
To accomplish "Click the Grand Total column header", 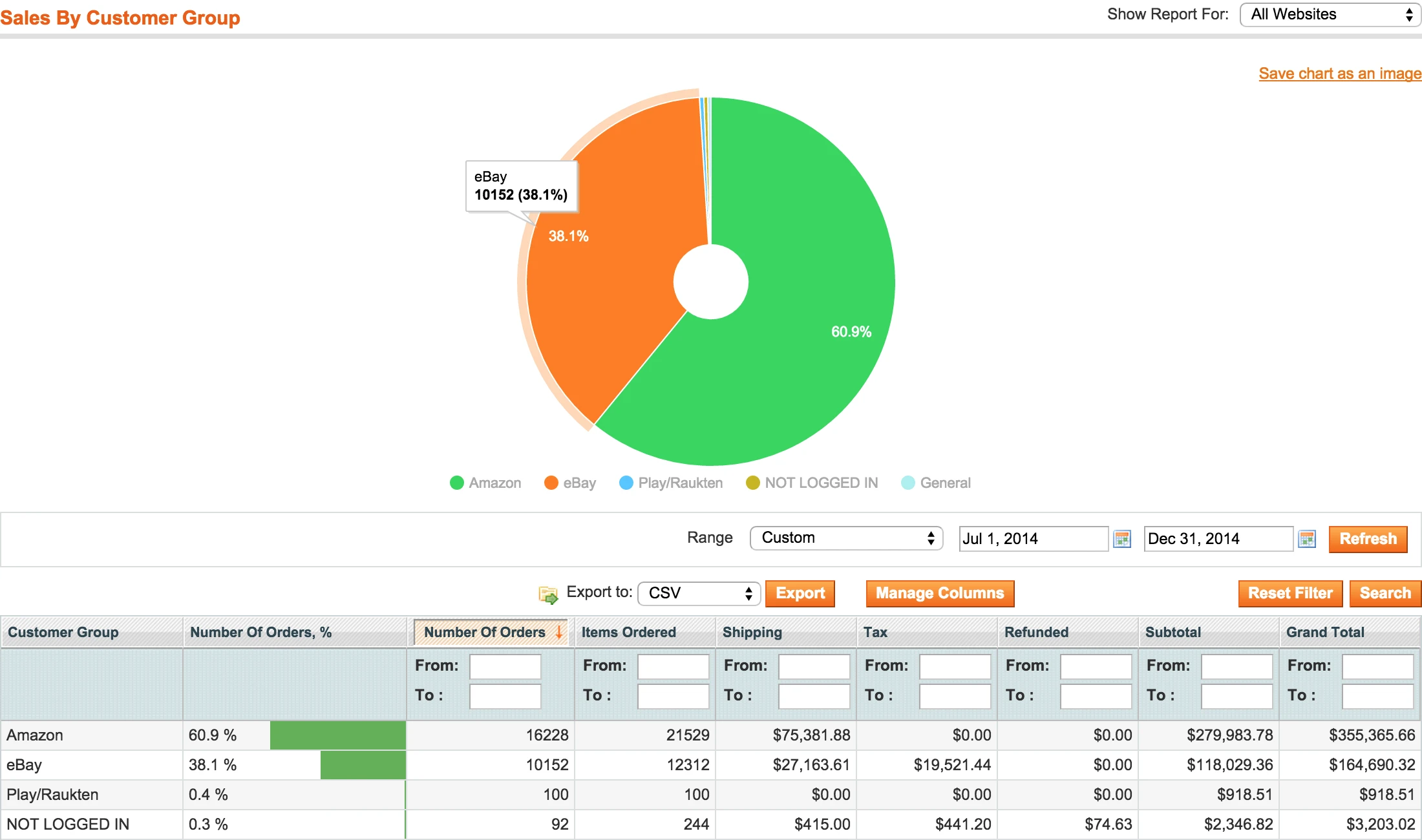I will [x=1325, y=632].
